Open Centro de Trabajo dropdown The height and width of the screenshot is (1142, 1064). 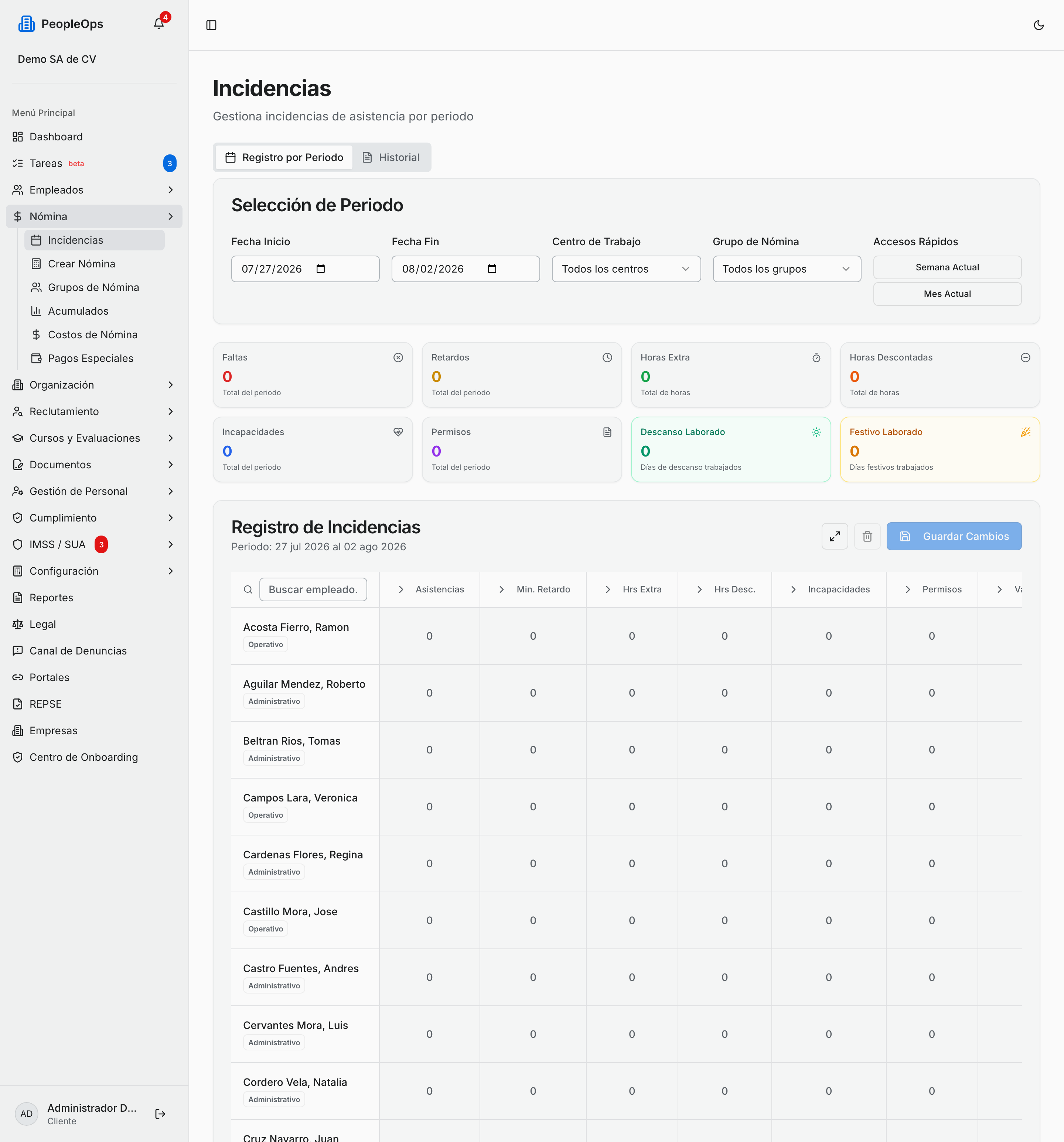[x=626, y=269]
